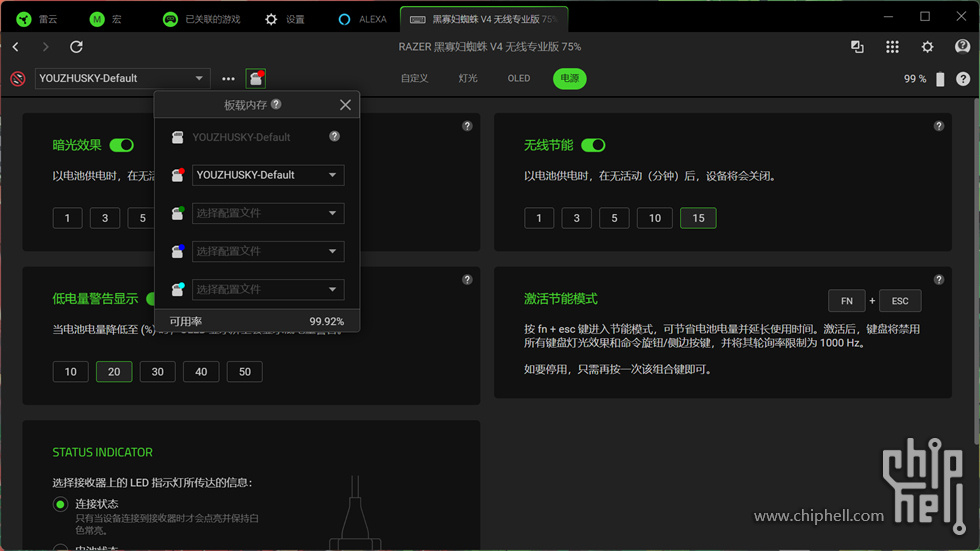Toggle the 无线节能 switch
Image resolution: width=980 pixels, height=551 pixels.
pyautogui.click(x=593, y=145)
